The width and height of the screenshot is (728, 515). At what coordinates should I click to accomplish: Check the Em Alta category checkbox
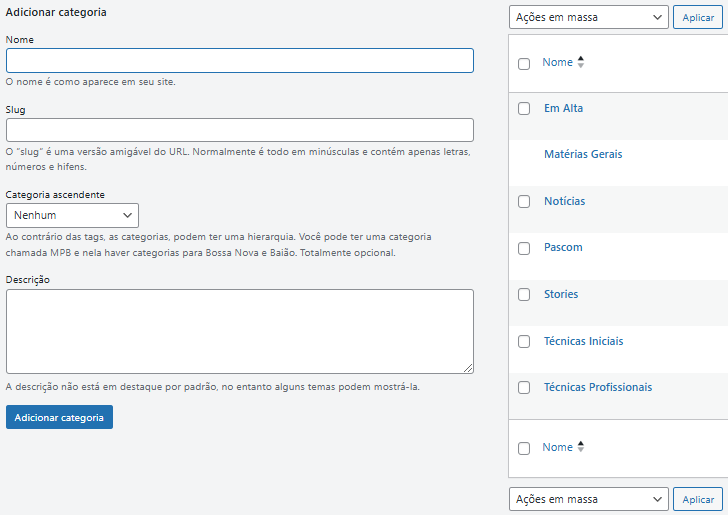pyautogui.click(x=524, y=108)
